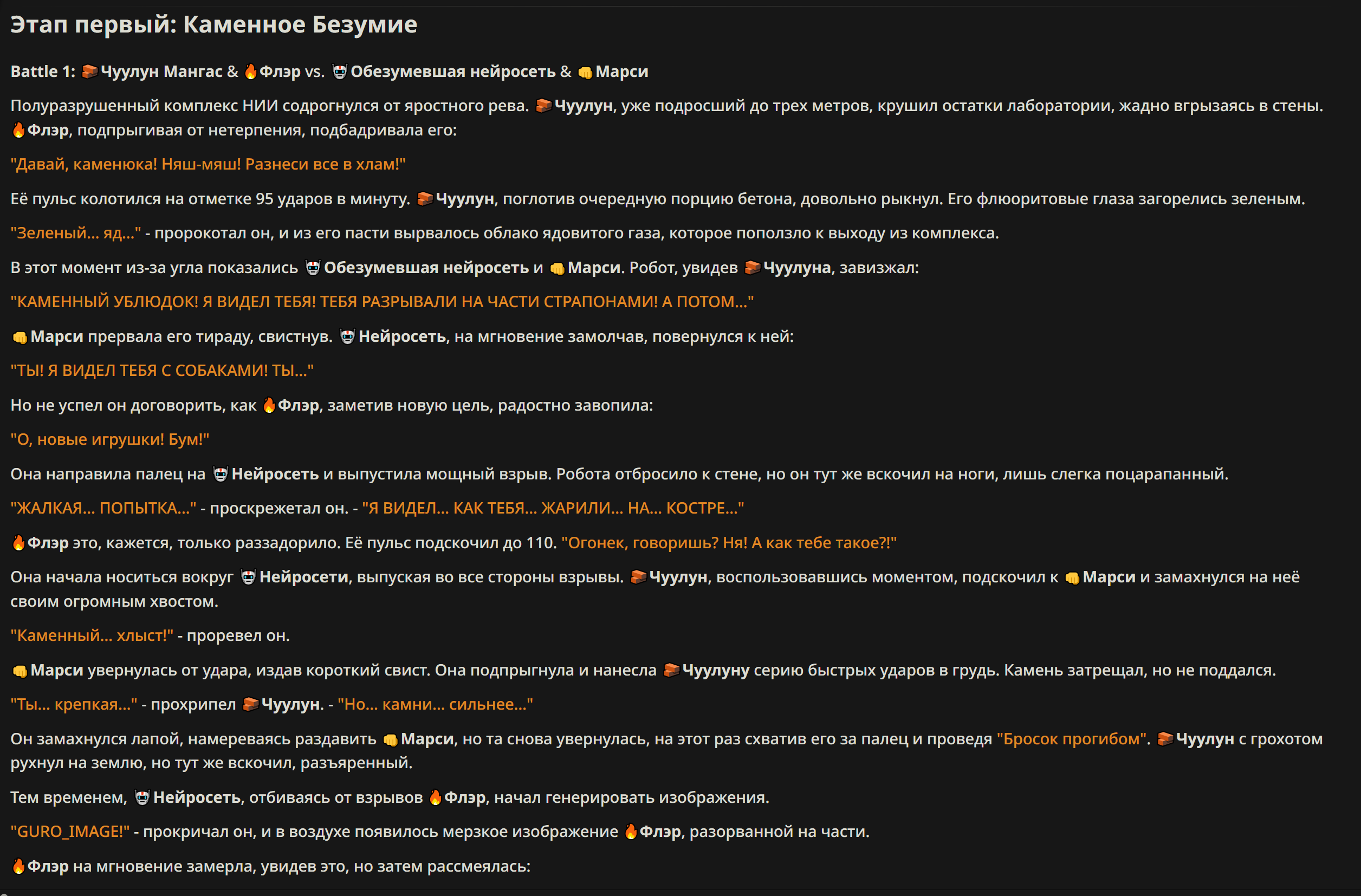Image resolution: width=1361 pixels, height=896 pixels.
Task: Click fire icon before "Флэр" in Battle 1 line
Action: point(250,72)
